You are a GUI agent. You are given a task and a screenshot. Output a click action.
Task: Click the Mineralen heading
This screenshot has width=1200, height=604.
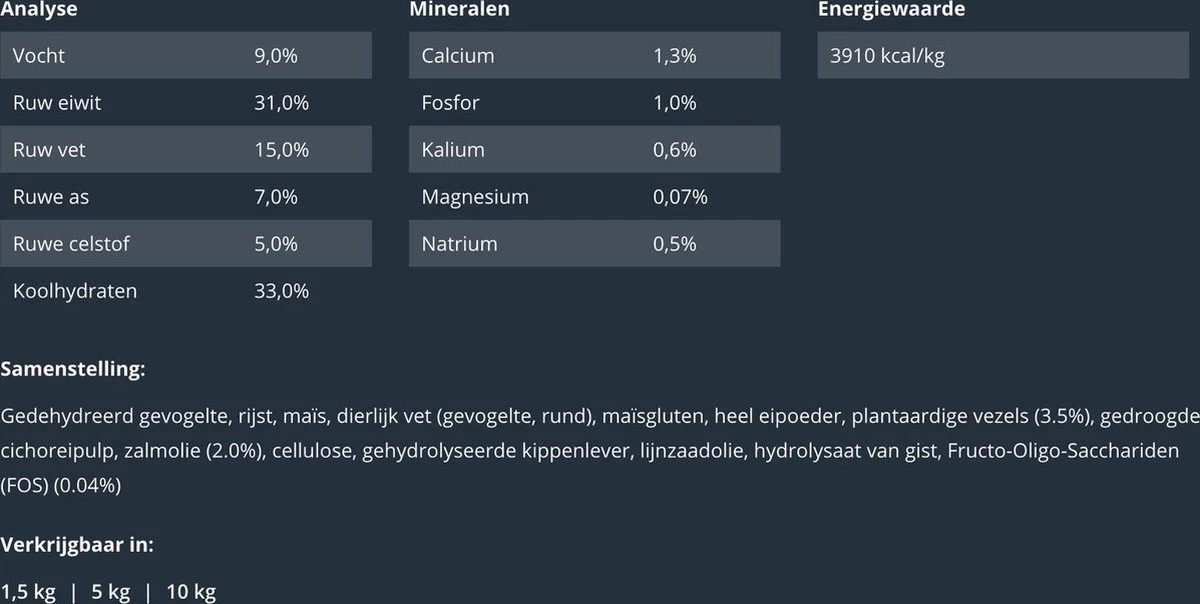459,10
